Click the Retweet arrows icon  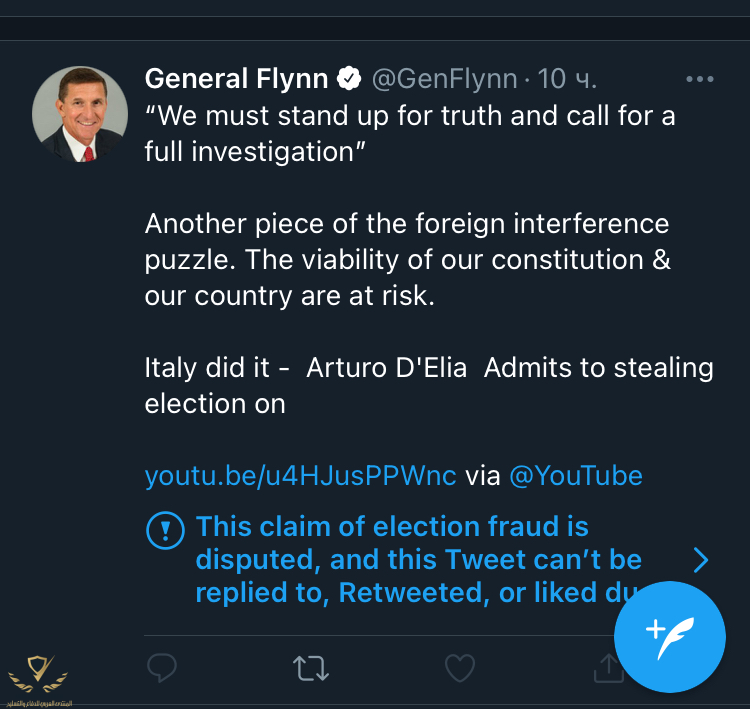pos(311,668)
